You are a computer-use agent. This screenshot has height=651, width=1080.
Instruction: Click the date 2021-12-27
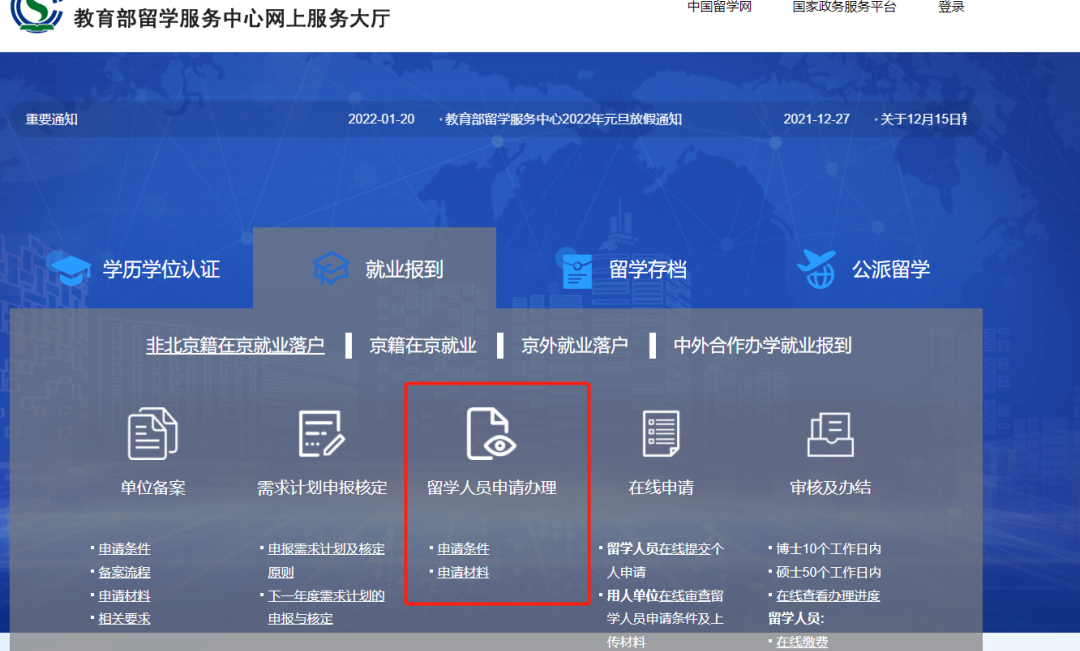[816, 119]
